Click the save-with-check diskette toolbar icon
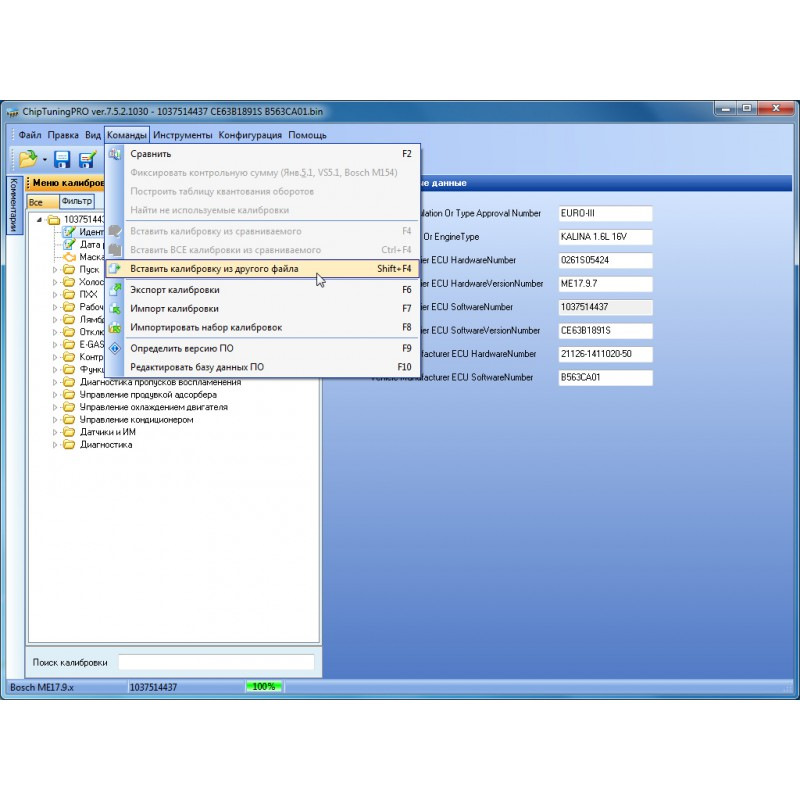 coord(88,158)
